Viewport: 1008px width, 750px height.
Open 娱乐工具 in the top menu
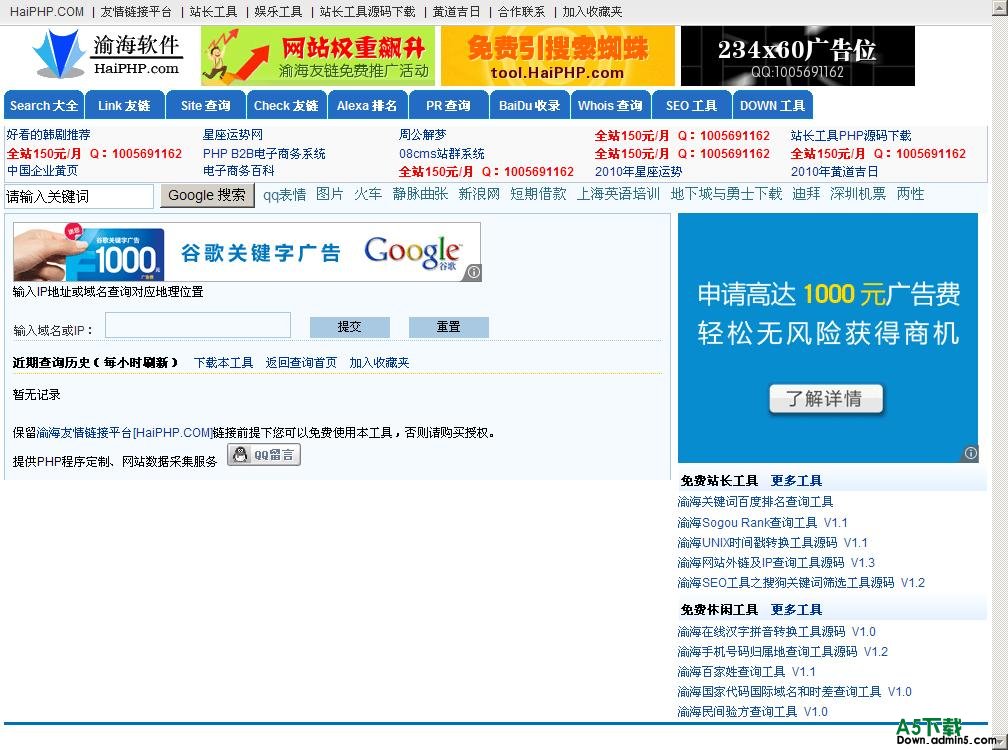click(x=278, y=12)
